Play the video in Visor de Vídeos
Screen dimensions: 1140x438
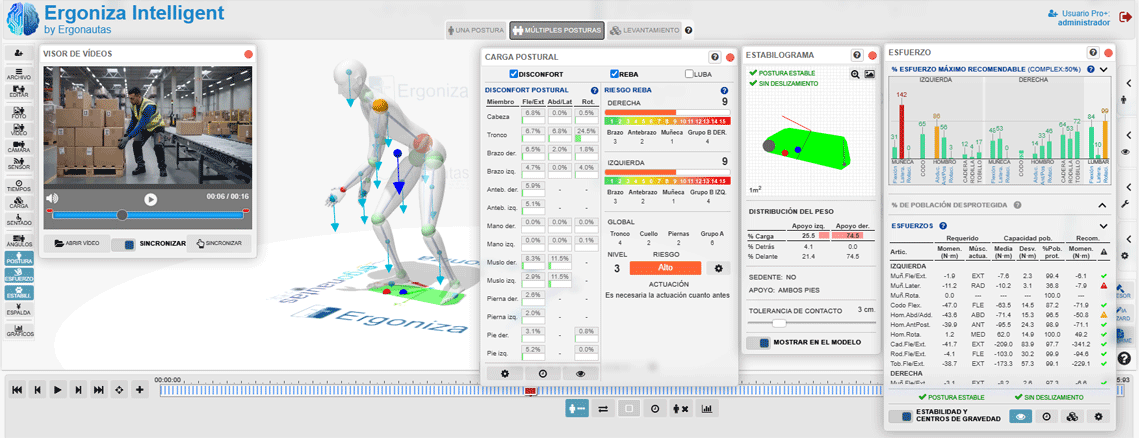click(150, 199)
